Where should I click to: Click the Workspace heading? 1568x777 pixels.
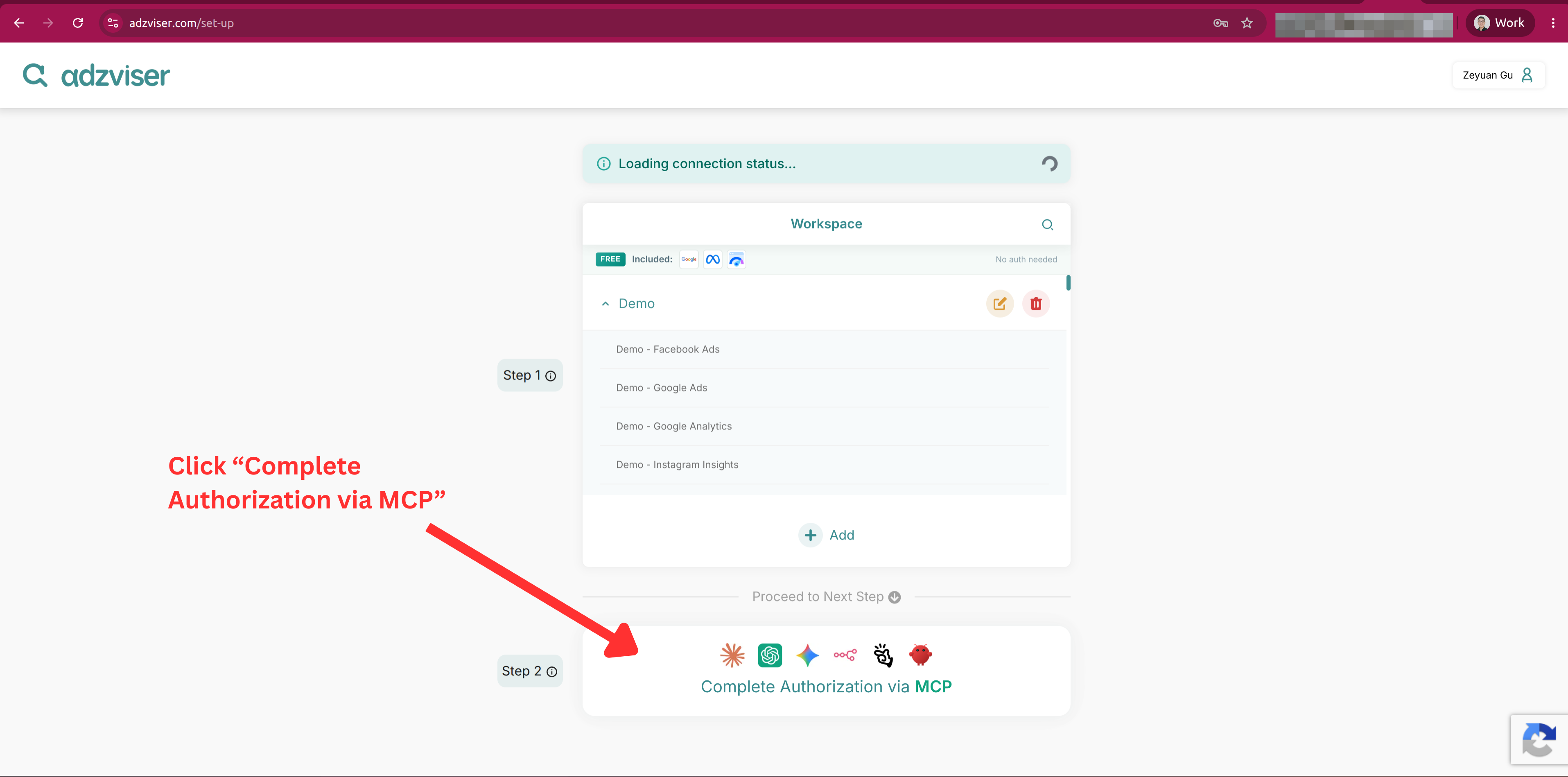(826, 224)
